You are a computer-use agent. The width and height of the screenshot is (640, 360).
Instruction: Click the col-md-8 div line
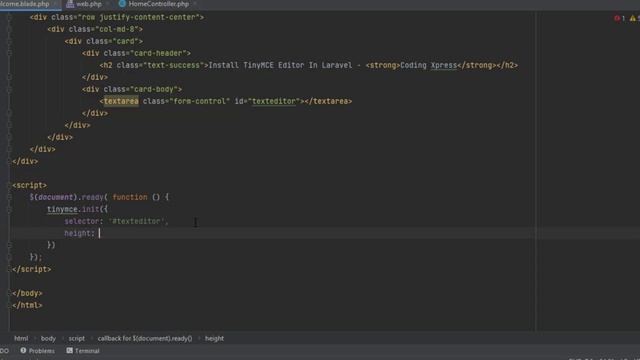click(x=95, y=29)
